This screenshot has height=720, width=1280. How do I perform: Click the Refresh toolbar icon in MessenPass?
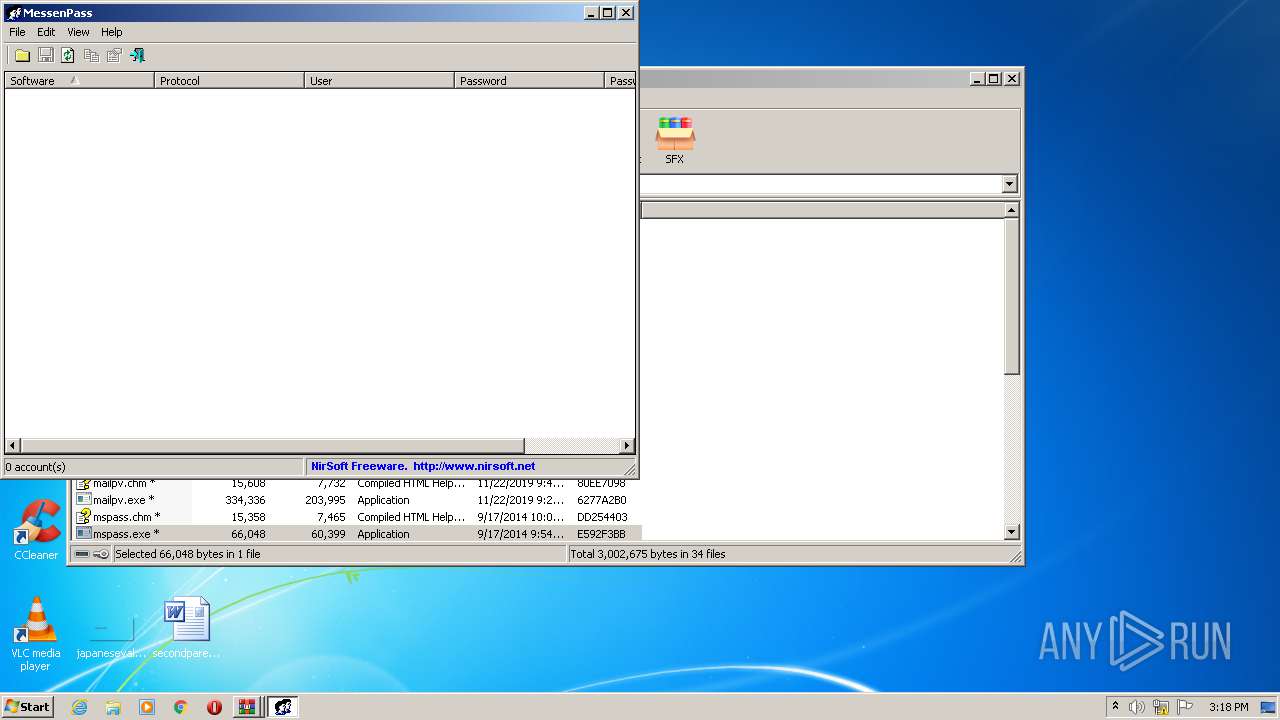coord(68,56)
